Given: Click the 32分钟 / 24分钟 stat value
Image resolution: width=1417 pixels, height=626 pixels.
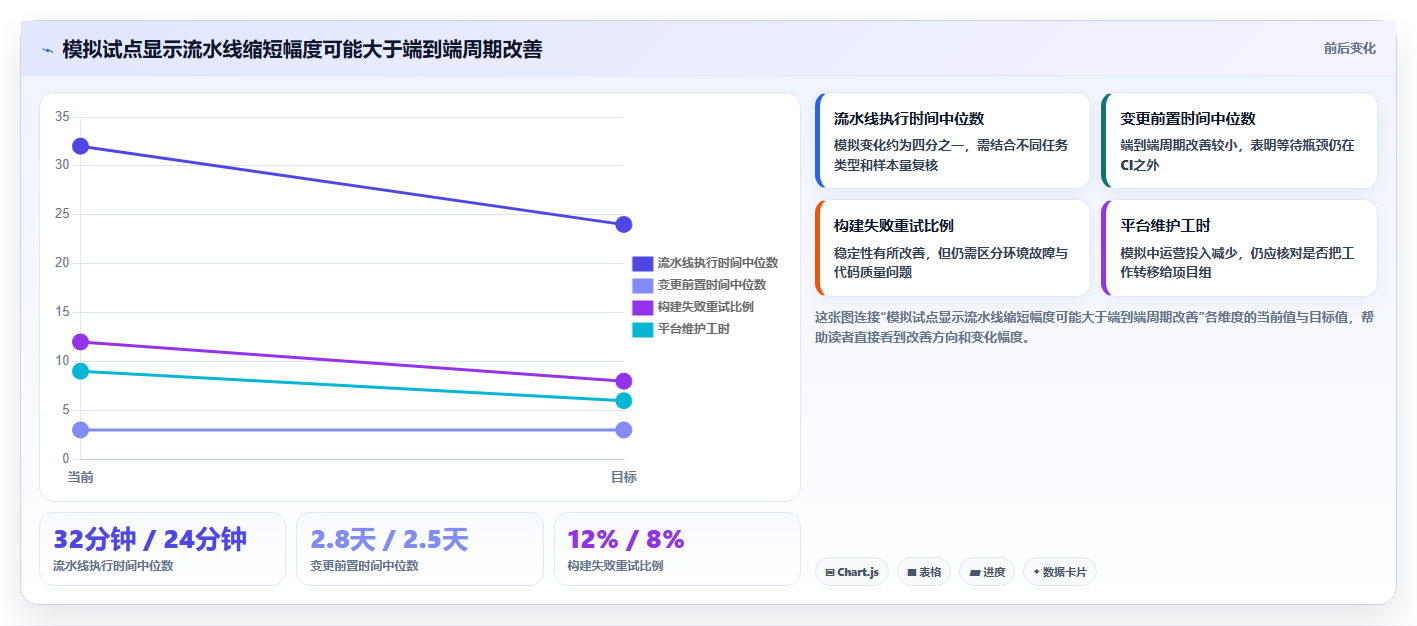Looking at the screenshot, I should pos(150,539).
